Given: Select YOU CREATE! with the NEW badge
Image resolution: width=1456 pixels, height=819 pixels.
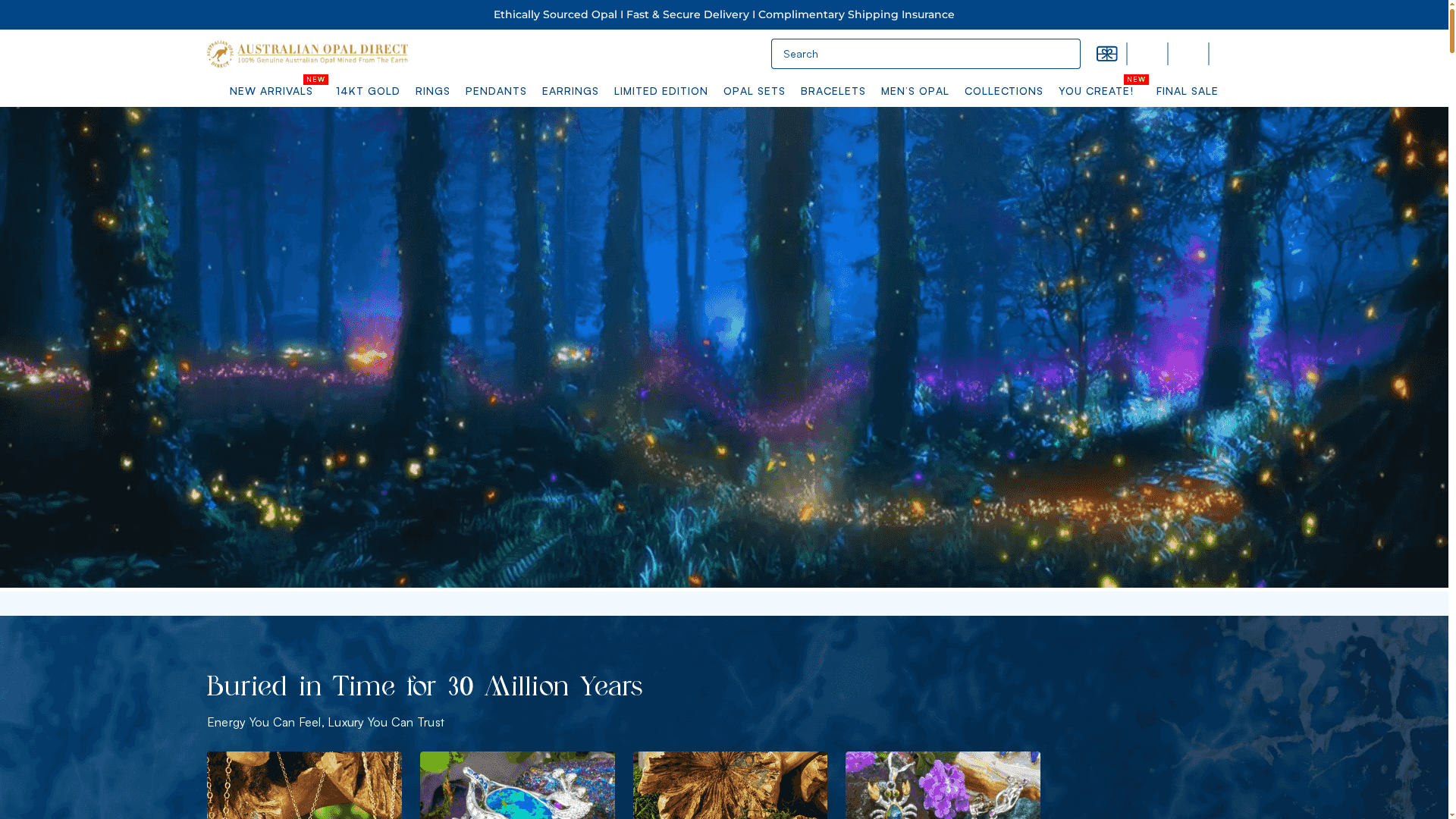Looking at the screenshot, I should [1097, 91].
